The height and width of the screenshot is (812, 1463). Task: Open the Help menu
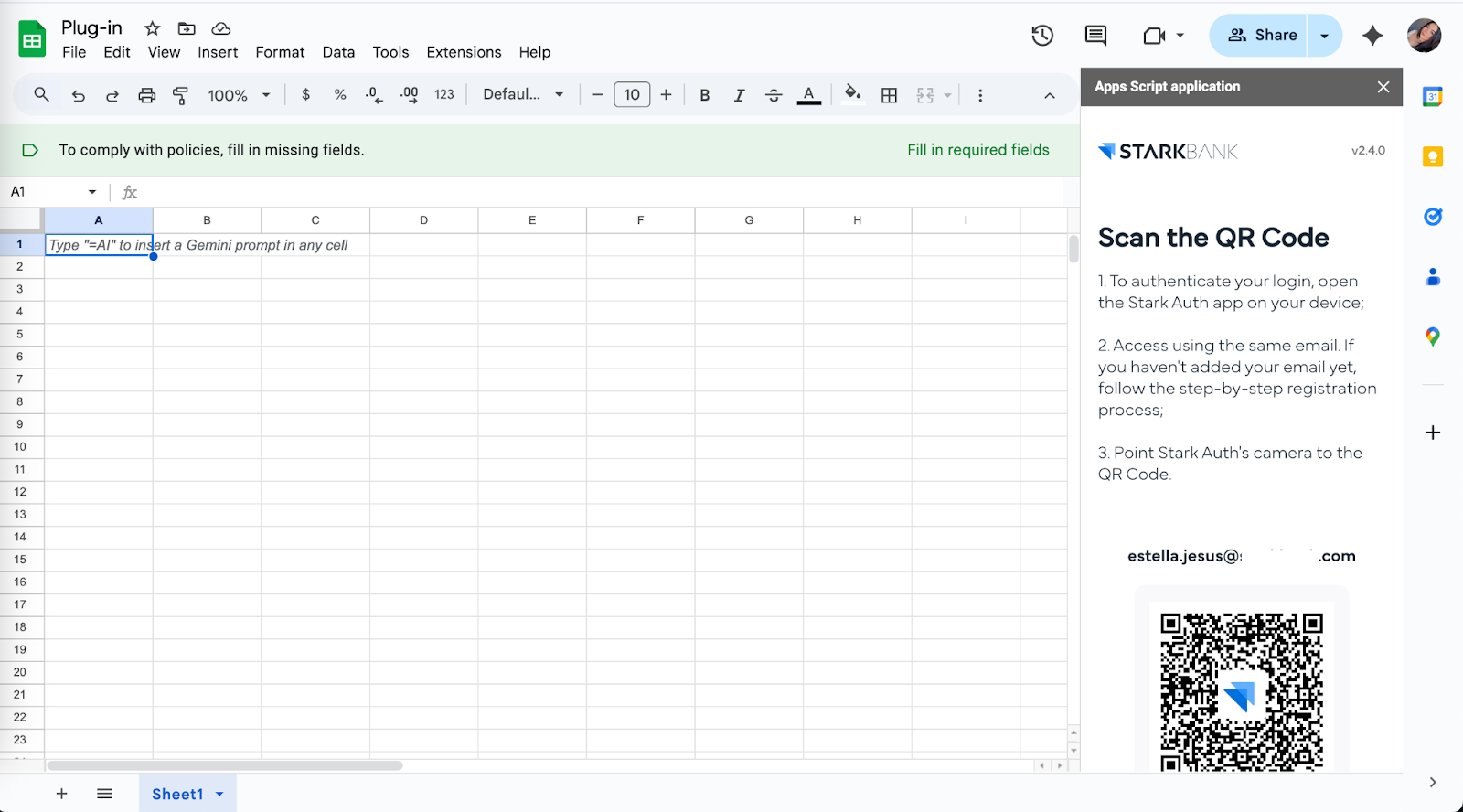coord(535,52)
